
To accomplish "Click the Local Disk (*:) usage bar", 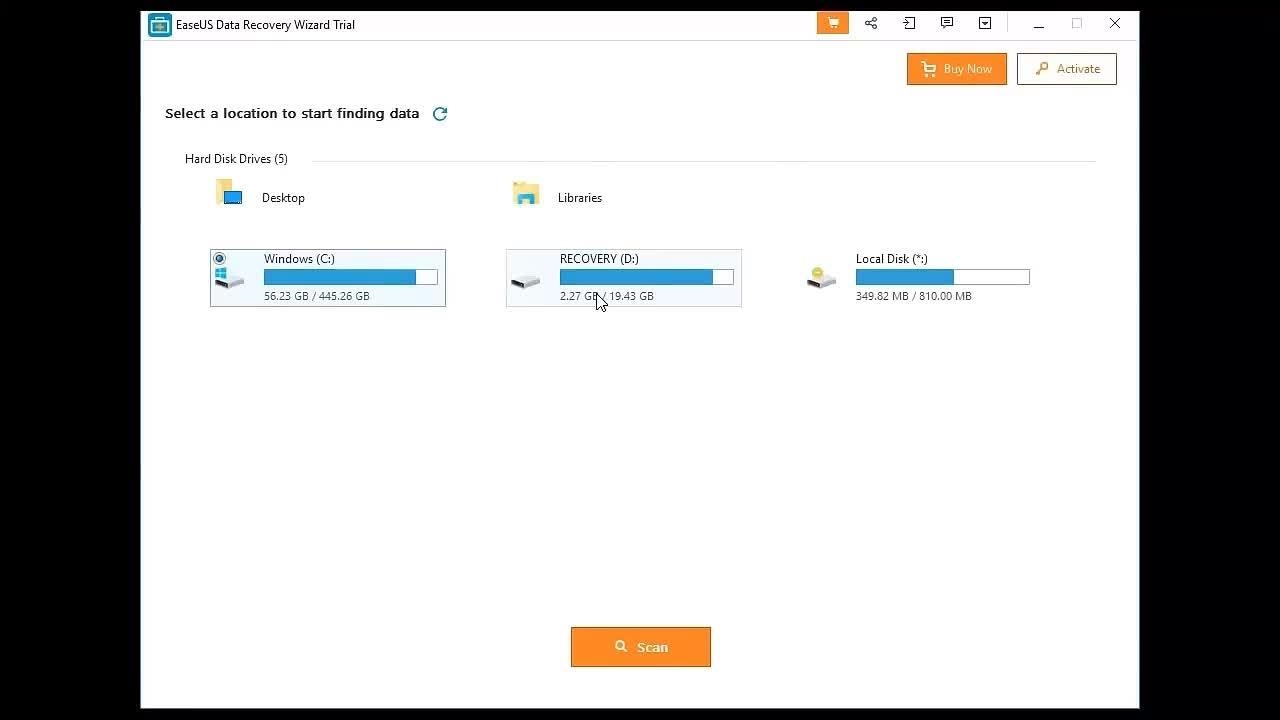I will click(942, 277).
